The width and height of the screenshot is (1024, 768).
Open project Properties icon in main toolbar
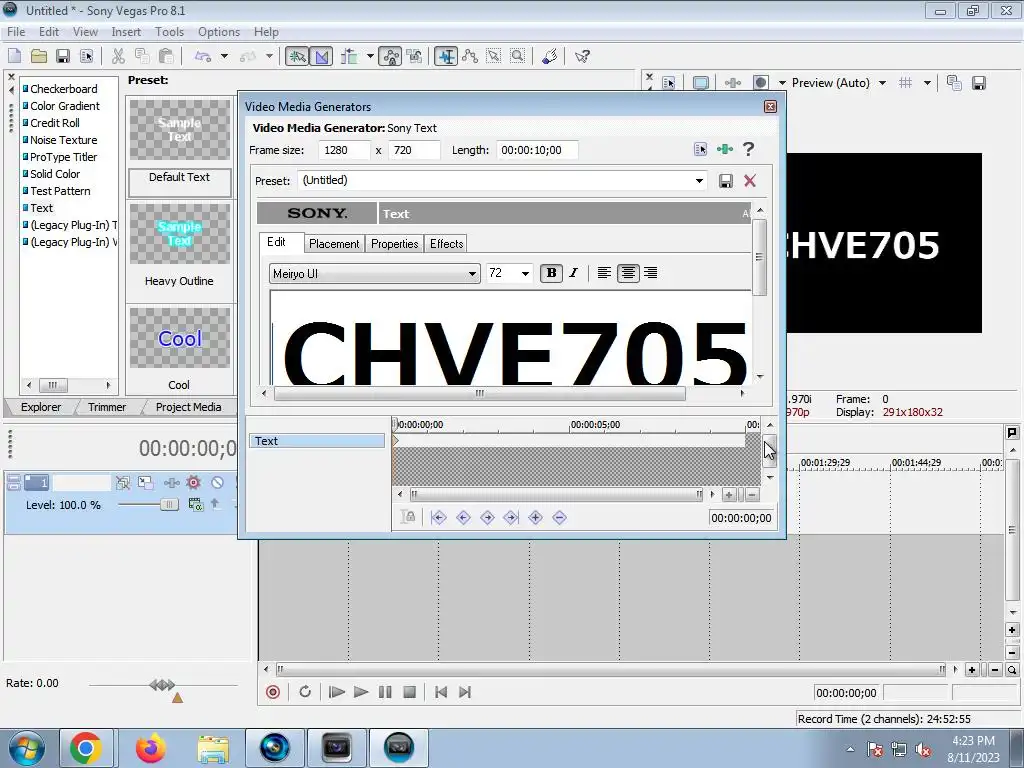coord(86,56)
